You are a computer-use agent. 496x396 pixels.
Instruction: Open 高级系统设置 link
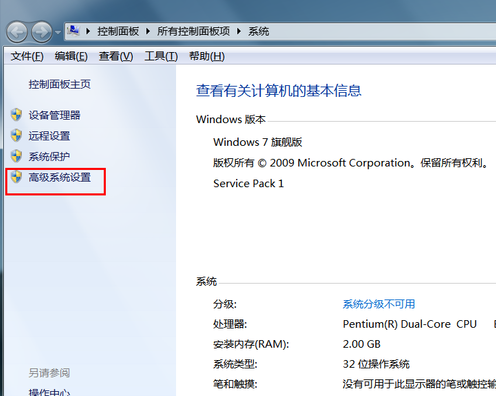[x=59, y=177]
